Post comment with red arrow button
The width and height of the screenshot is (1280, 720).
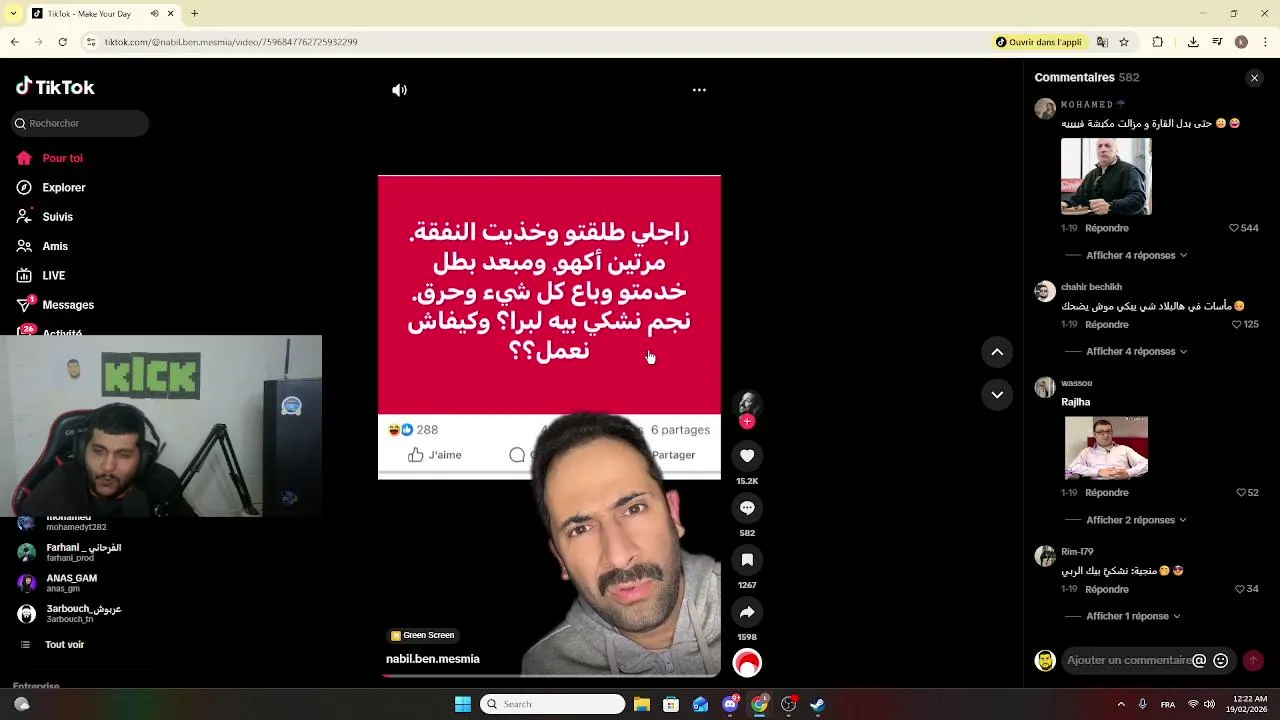(1253, 661)
